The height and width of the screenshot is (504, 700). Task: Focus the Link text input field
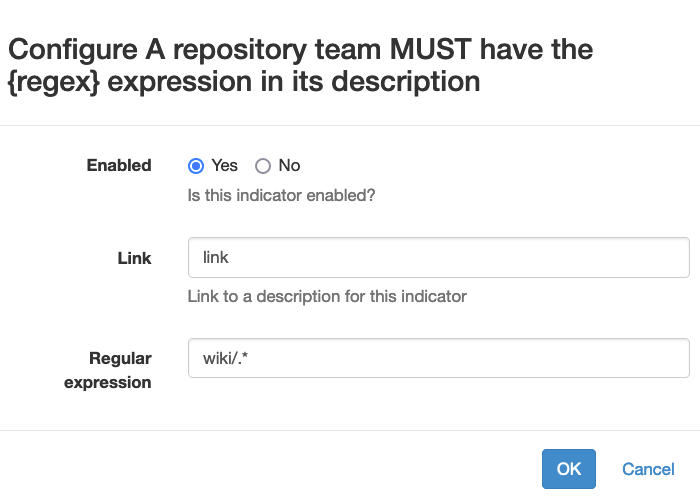[438, 257]
